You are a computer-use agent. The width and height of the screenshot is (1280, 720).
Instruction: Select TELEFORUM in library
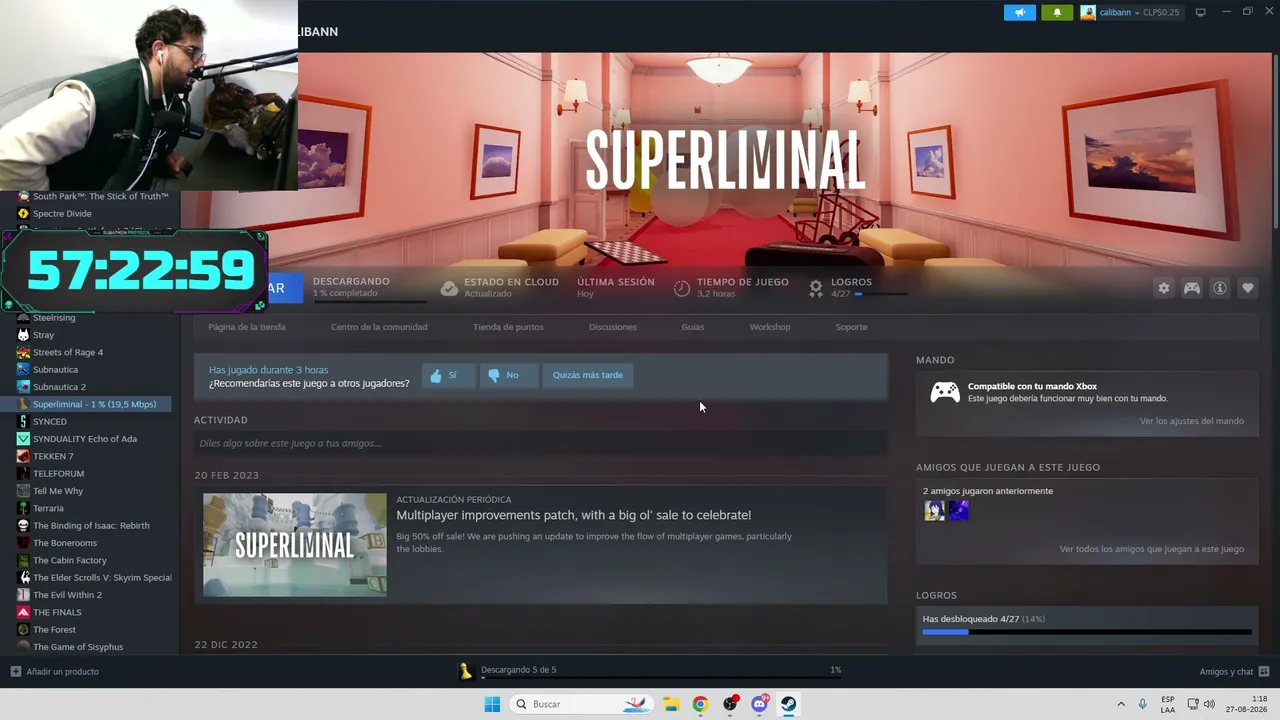(x=58, y=474)
